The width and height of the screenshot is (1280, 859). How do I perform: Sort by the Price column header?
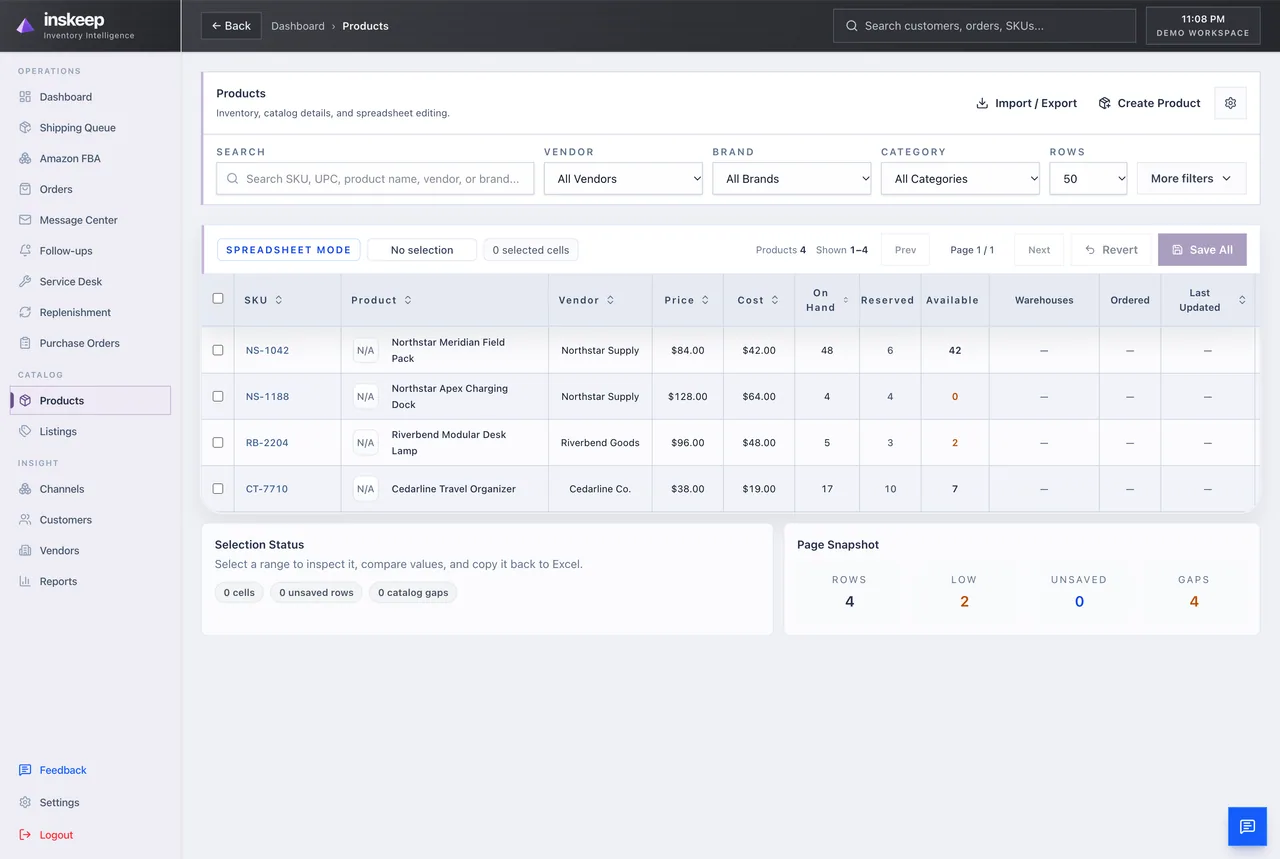pyautogui.click(x=687, y=300)
